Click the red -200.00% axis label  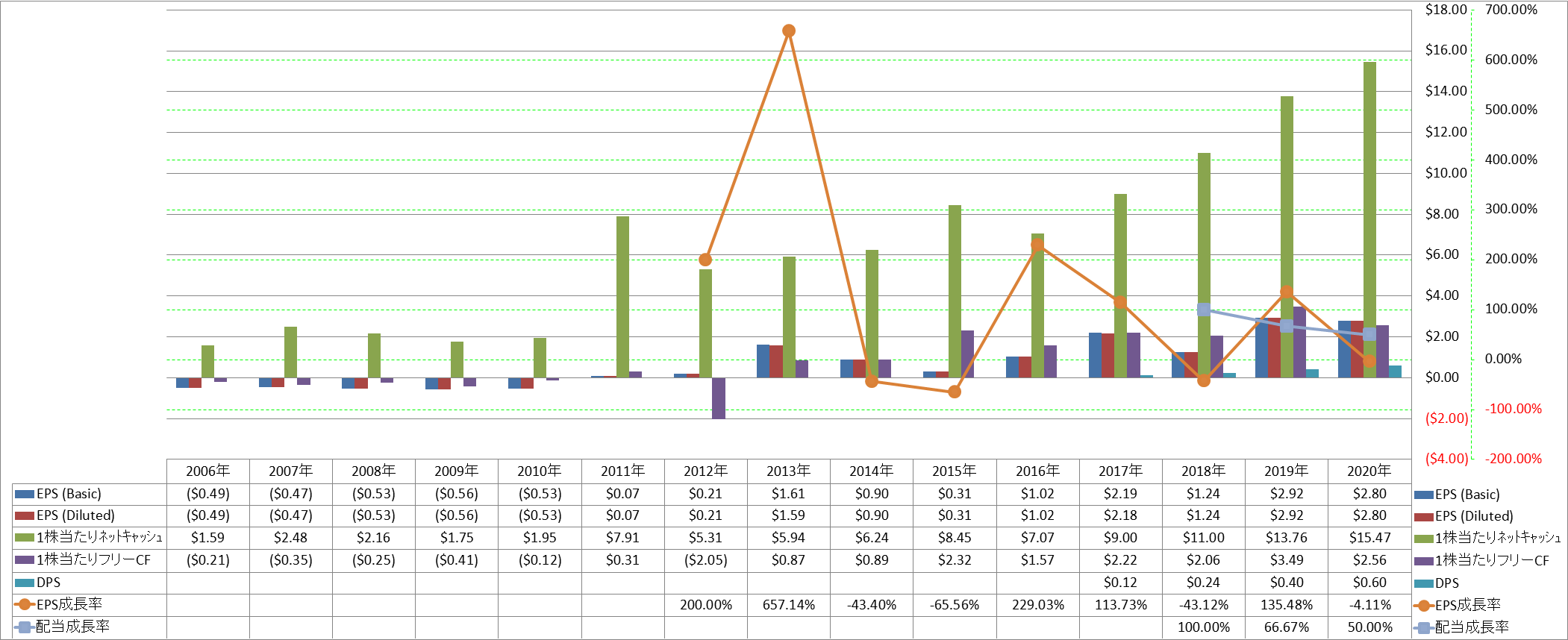1513,459
